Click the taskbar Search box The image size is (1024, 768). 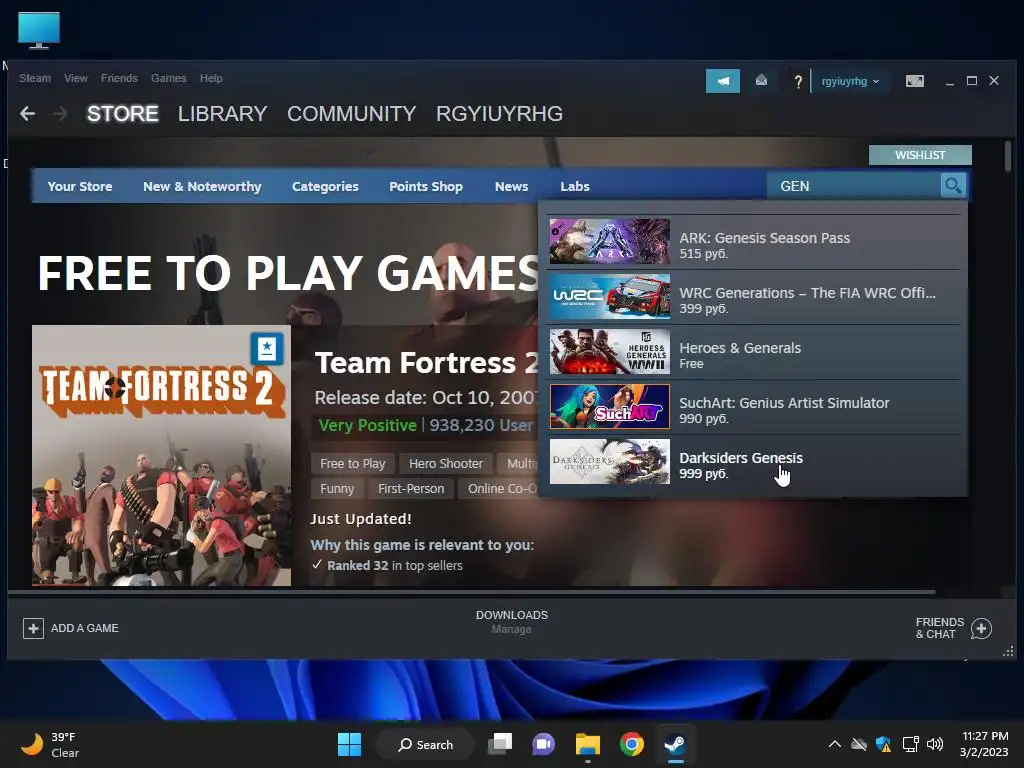pos(425,744)
